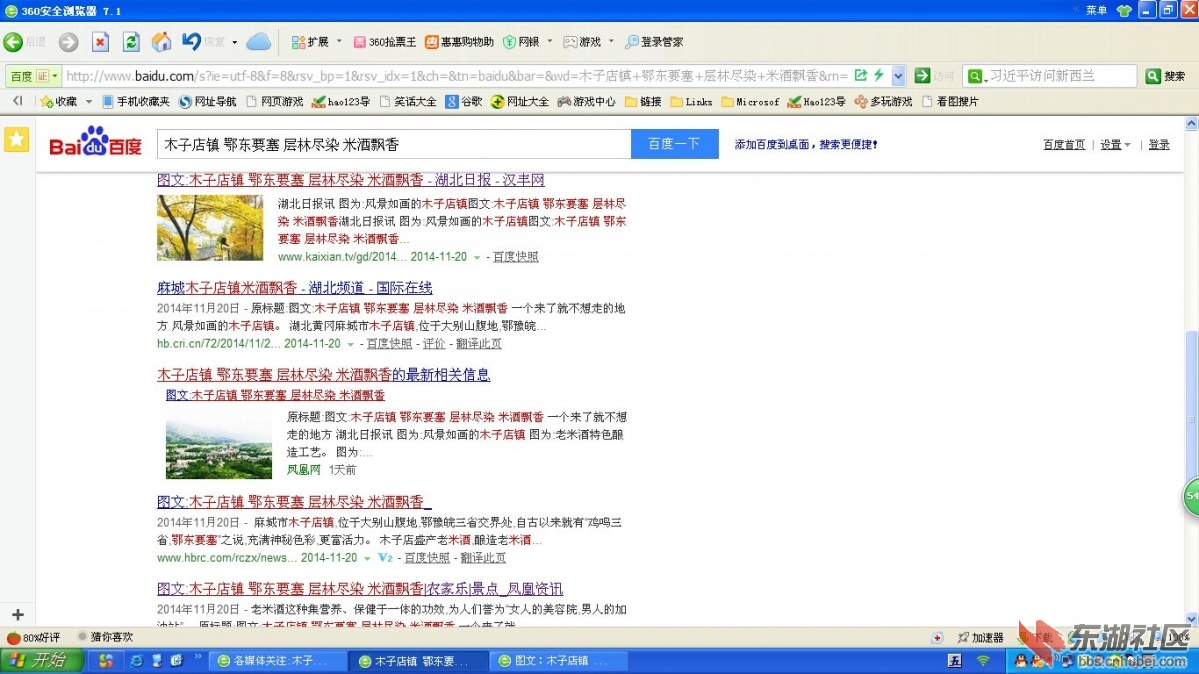The image size is (1199, 674).
Task: Click the grey forward arrow button
Action: [68, 42]
